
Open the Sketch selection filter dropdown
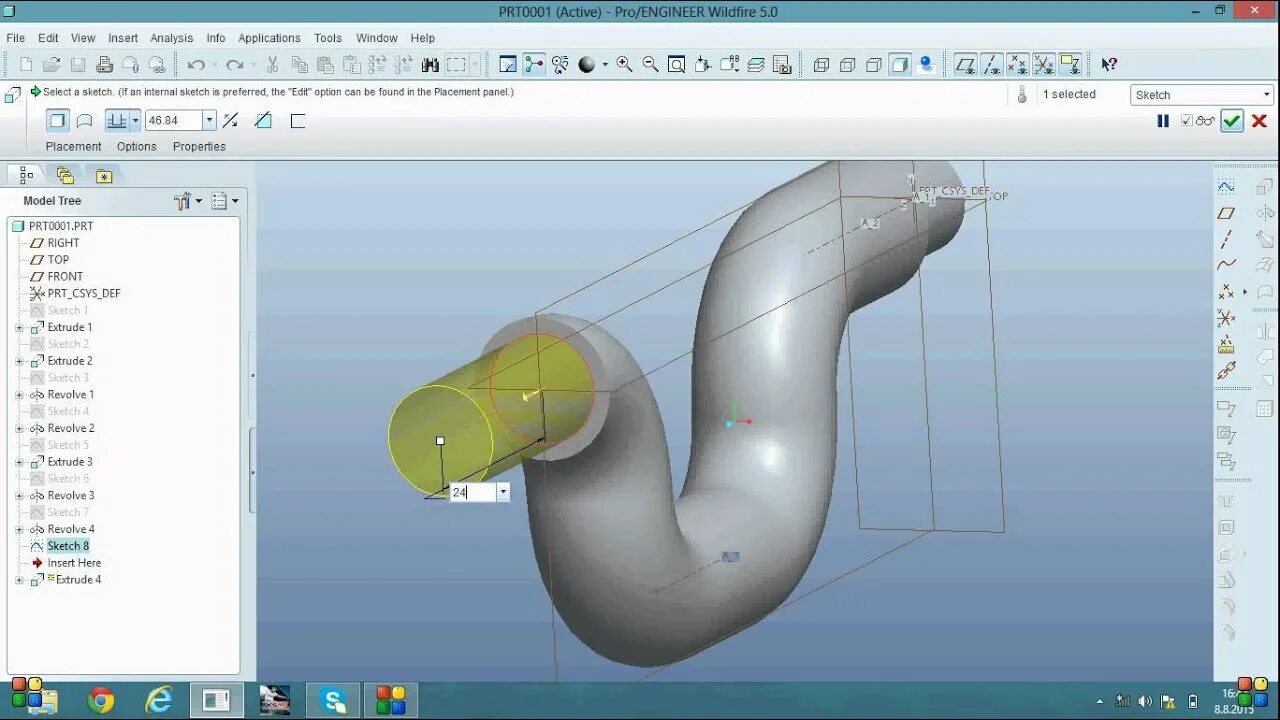coord(1265,95)
